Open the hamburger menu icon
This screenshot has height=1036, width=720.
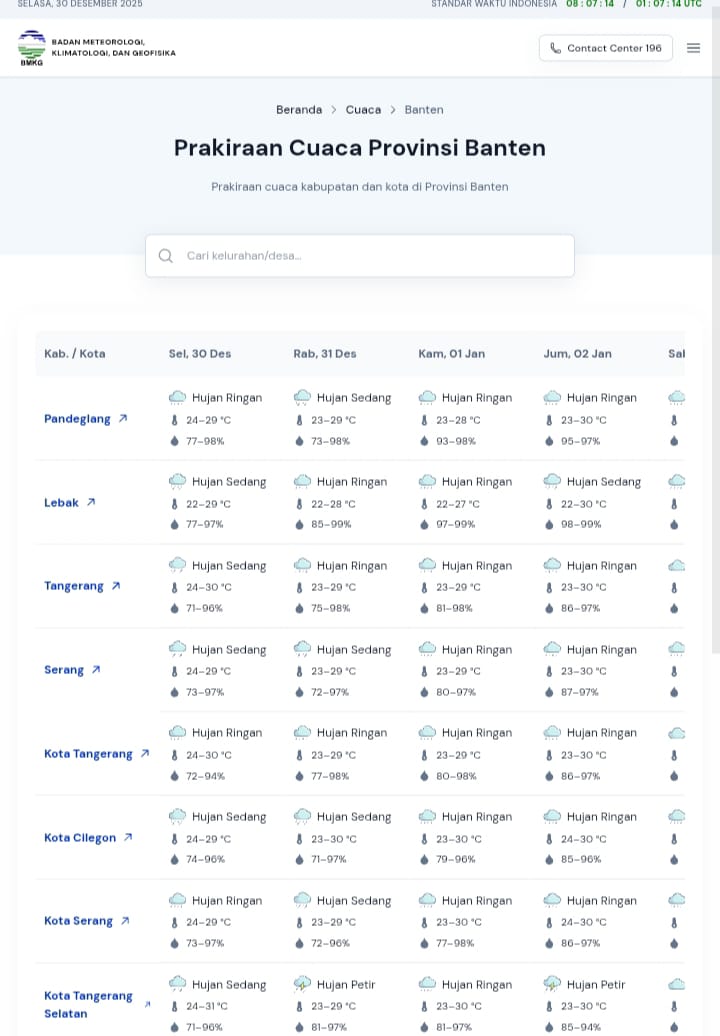tap(693, 48)
